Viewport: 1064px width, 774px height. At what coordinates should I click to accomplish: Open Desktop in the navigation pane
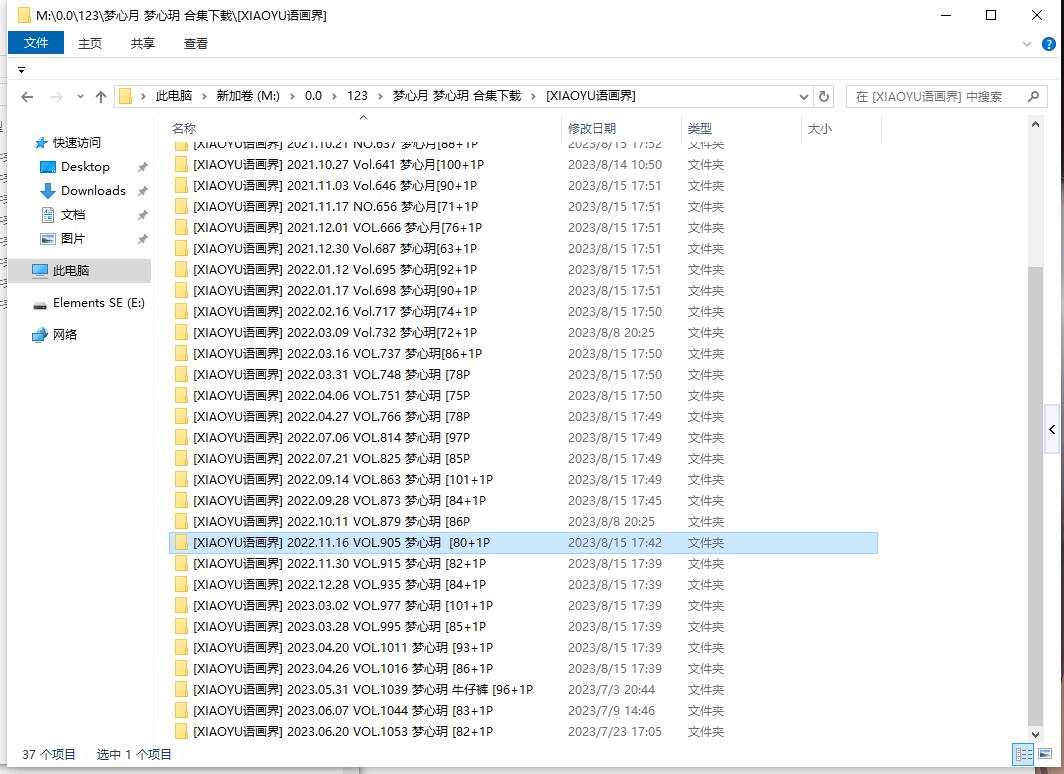pyautogui.click(x=85, y=167)
